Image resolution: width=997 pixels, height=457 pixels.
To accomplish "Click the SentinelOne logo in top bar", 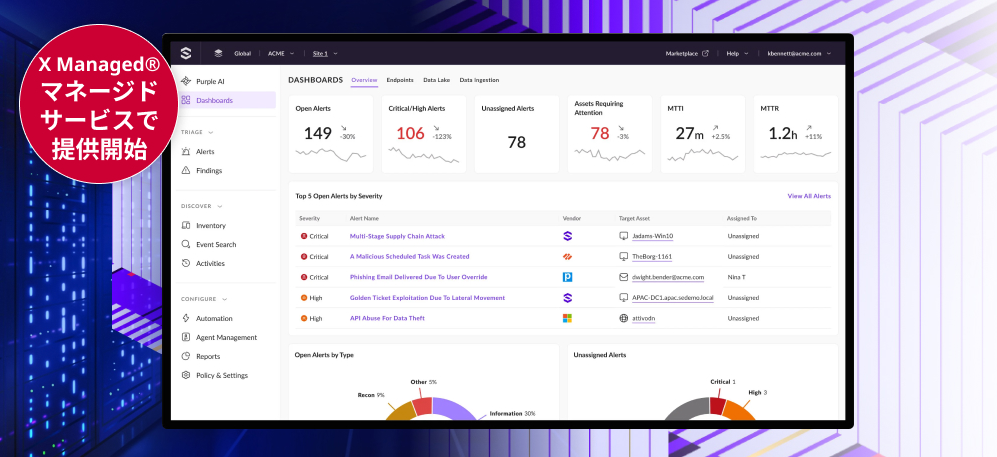I will [x=186, y=53].
